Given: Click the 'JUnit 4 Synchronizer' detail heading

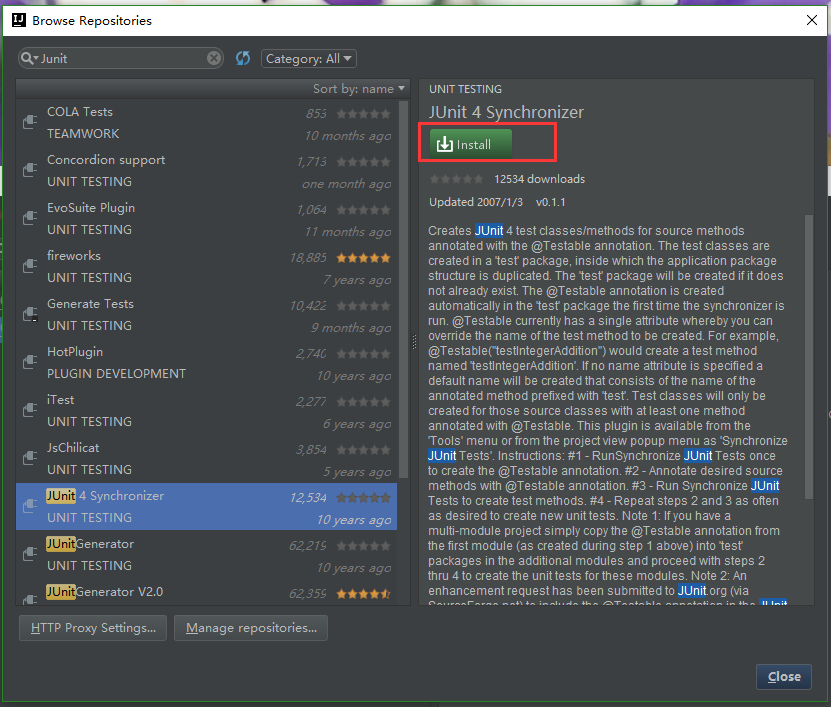Looking at the screenshot, I should click(x=506, y=112).
